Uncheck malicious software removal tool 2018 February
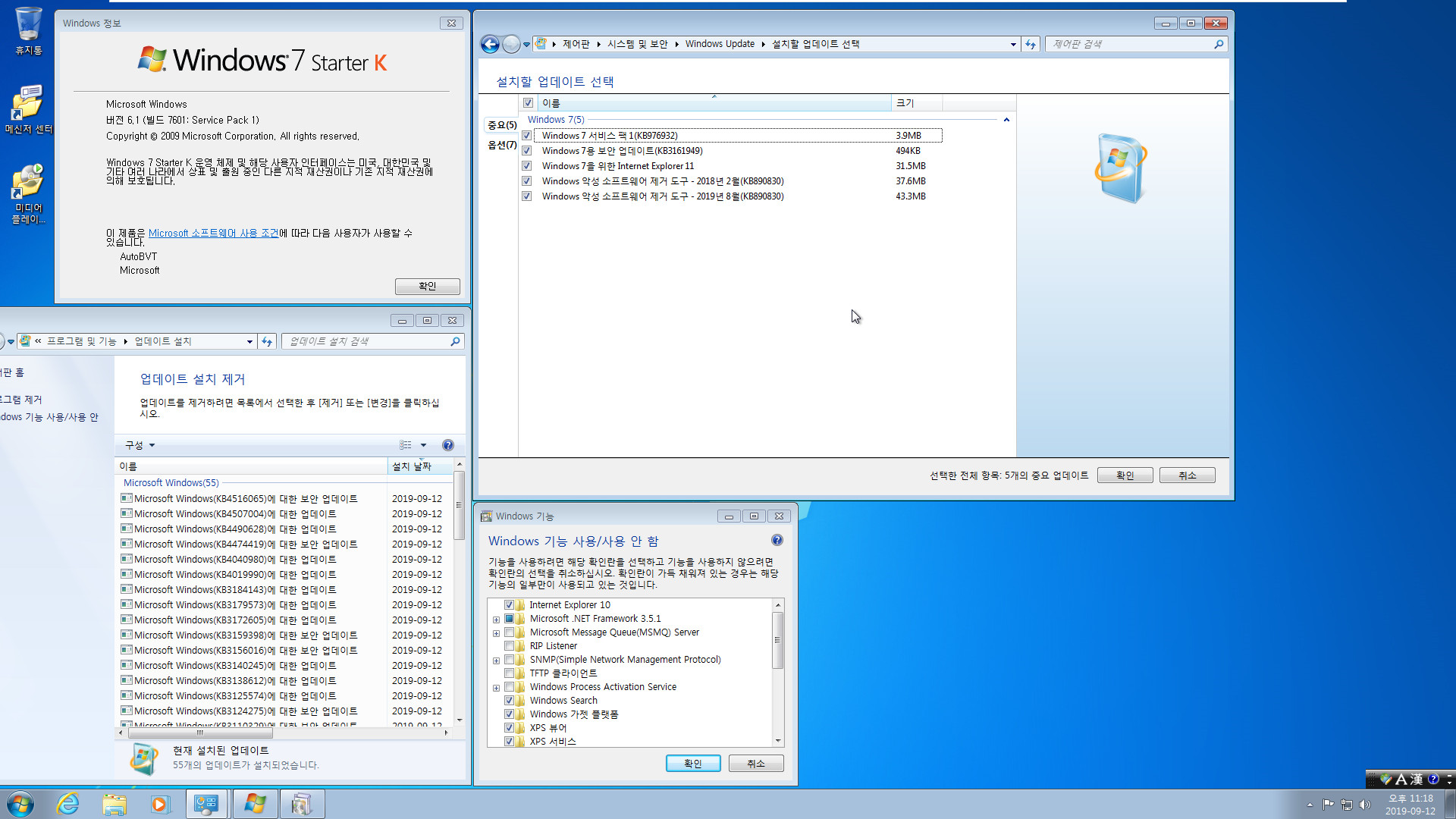1456x819 pixels. [x=526, y=181]
